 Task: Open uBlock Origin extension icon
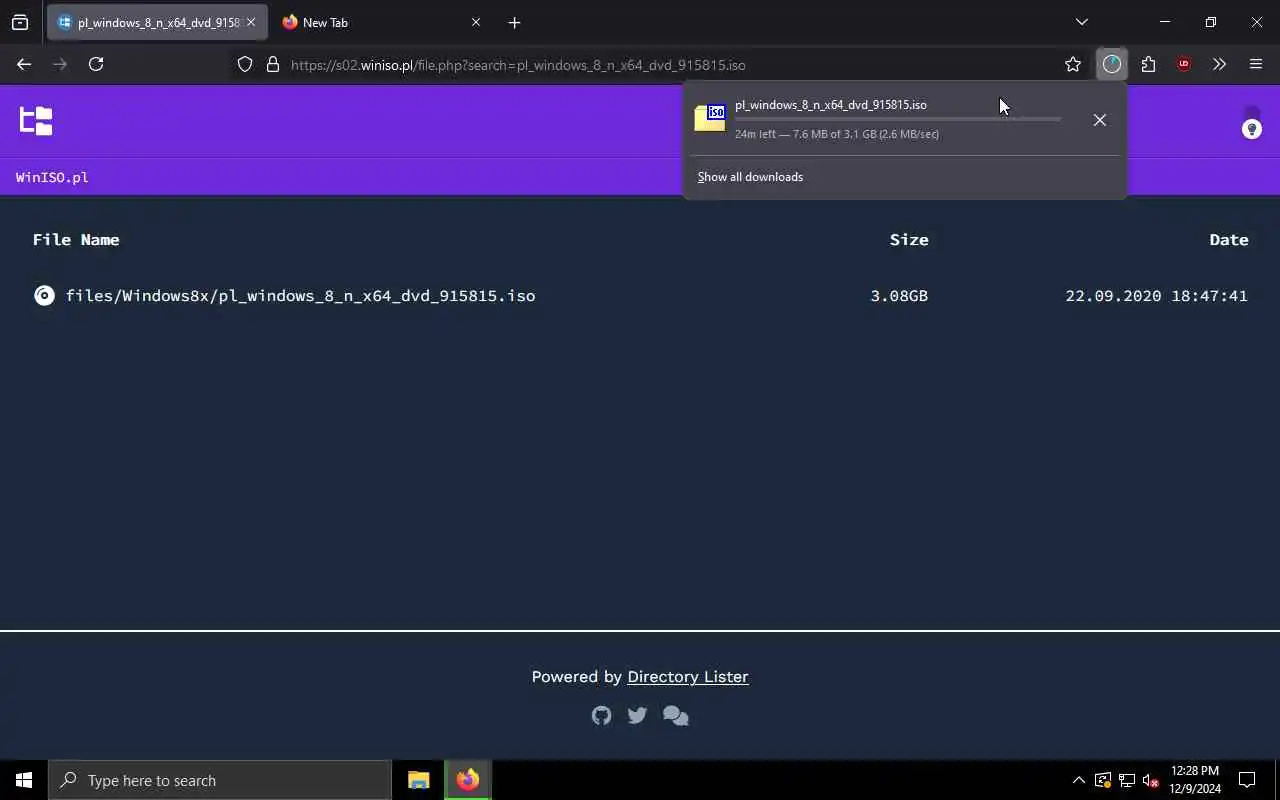(x=1184, y=64)
